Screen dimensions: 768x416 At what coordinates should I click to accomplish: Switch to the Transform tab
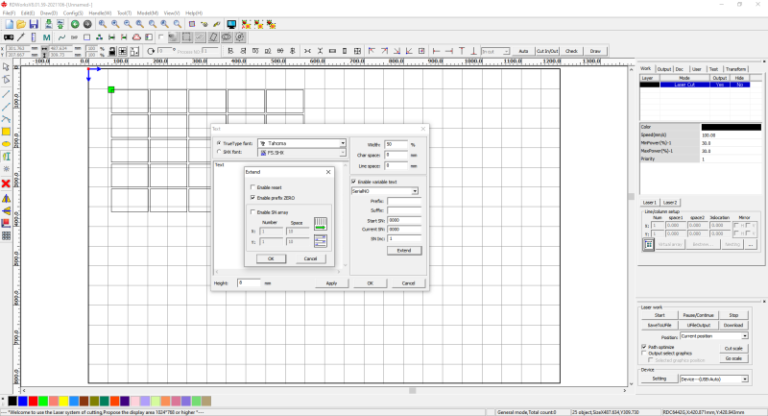pyautogui.click(x=736, y=69)
